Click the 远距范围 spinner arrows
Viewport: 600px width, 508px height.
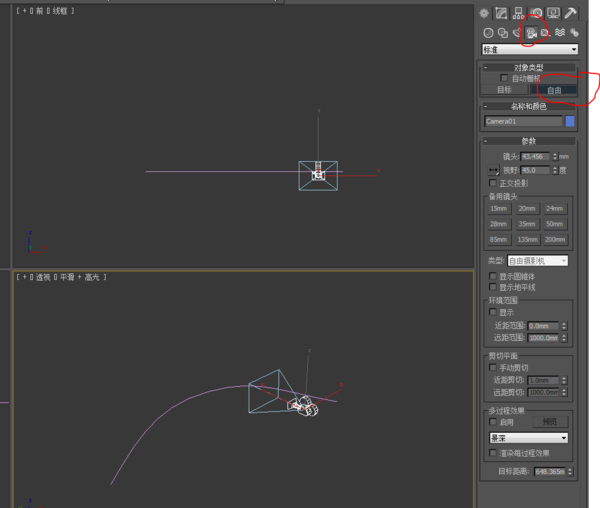[564, 338]
